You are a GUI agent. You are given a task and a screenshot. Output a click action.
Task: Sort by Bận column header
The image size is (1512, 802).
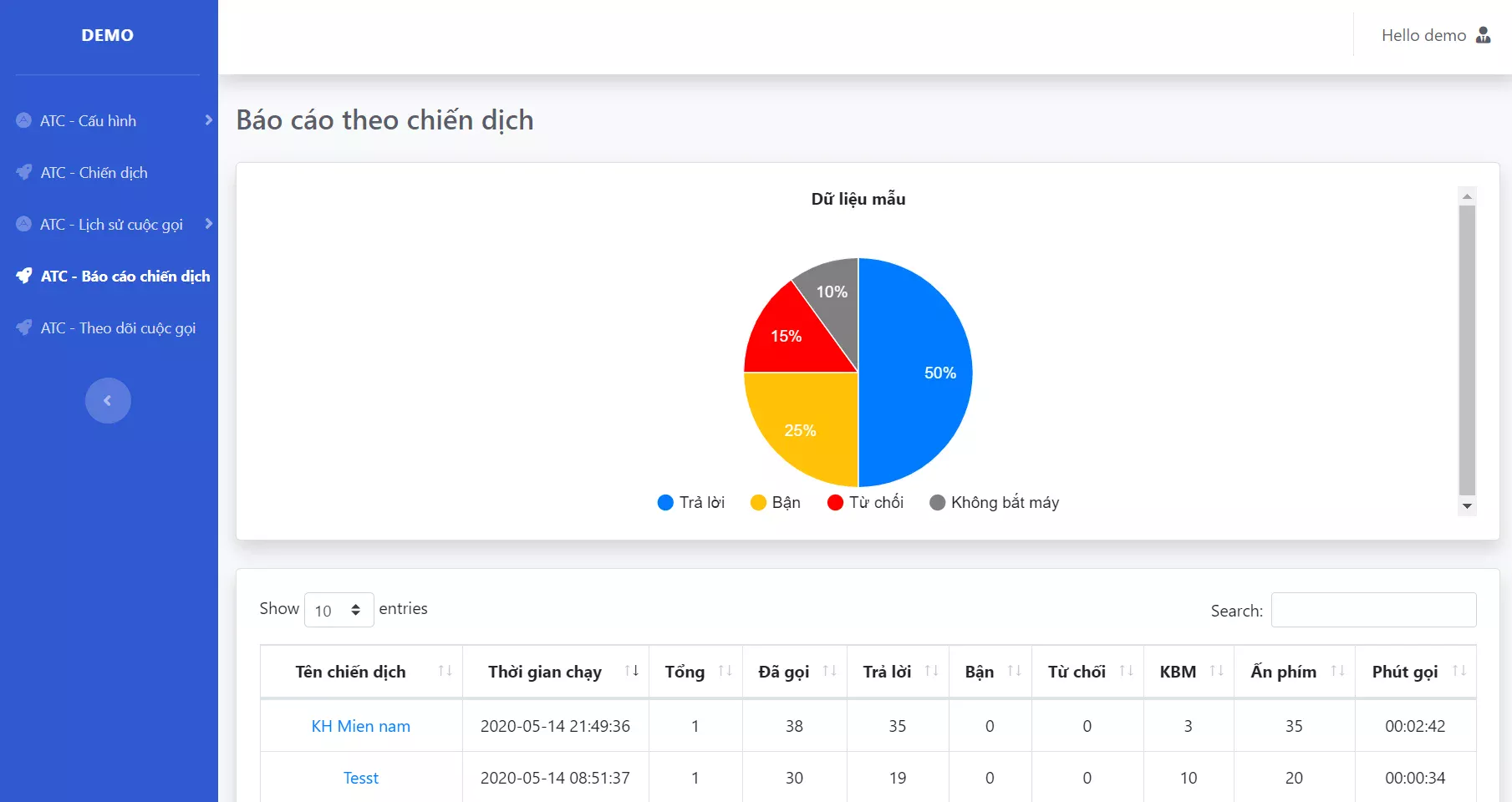990,672
